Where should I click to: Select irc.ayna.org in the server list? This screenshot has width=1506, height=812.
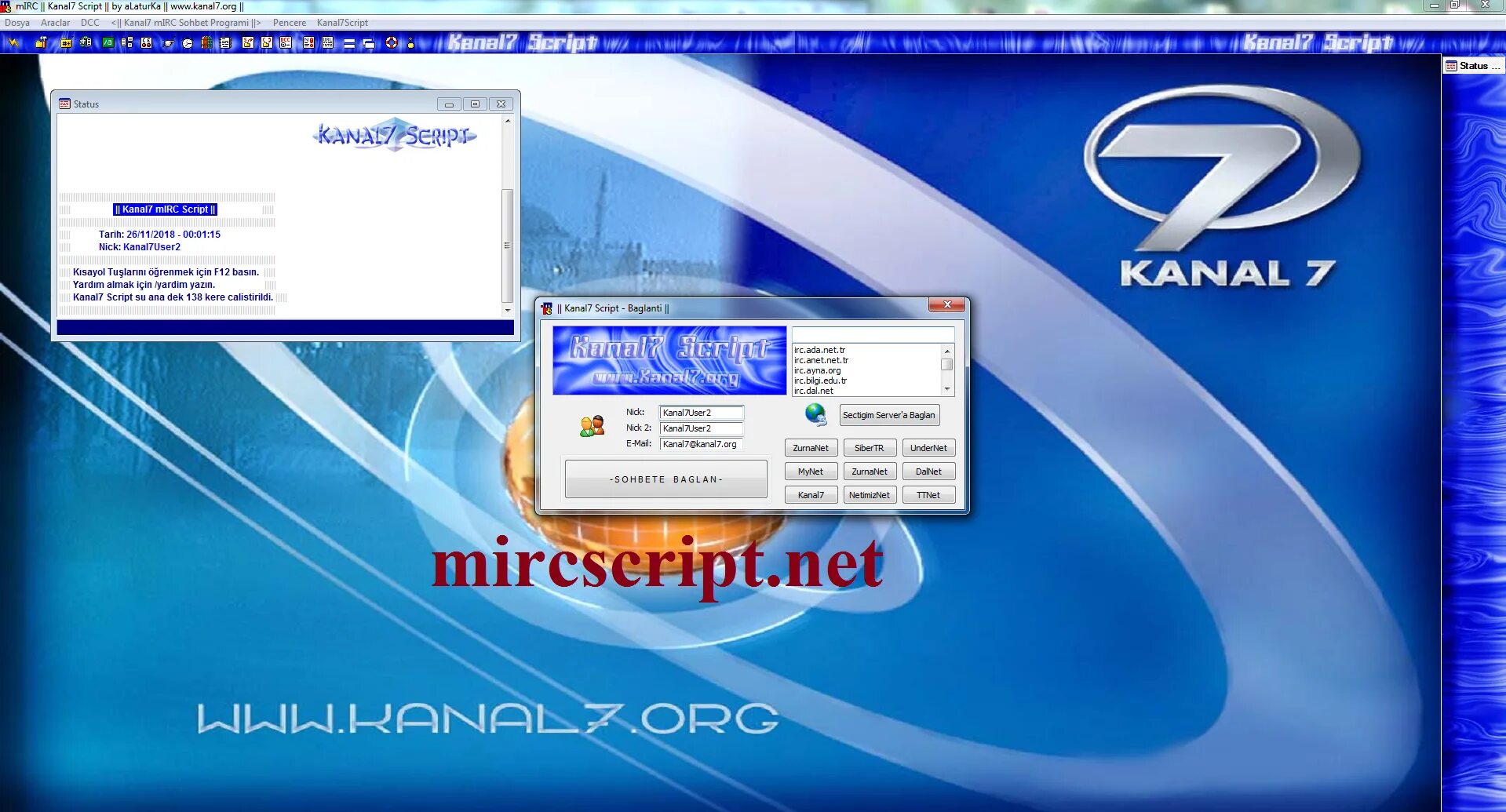[866, 370]
